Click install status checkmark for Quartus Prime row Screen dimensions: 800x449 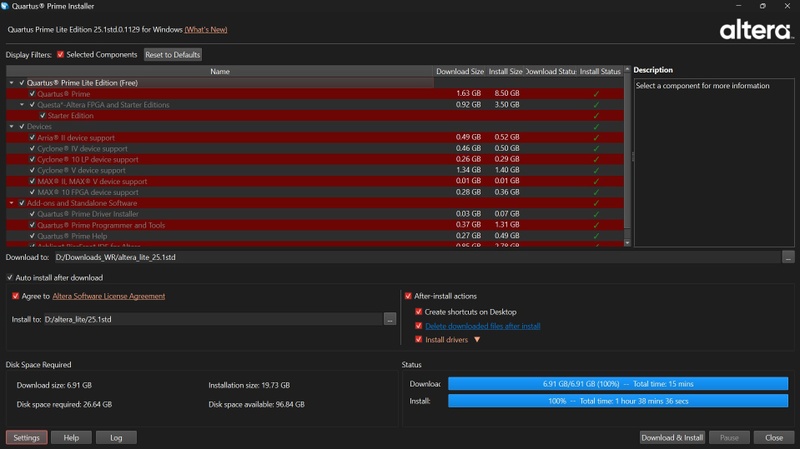tap(596, 94)
